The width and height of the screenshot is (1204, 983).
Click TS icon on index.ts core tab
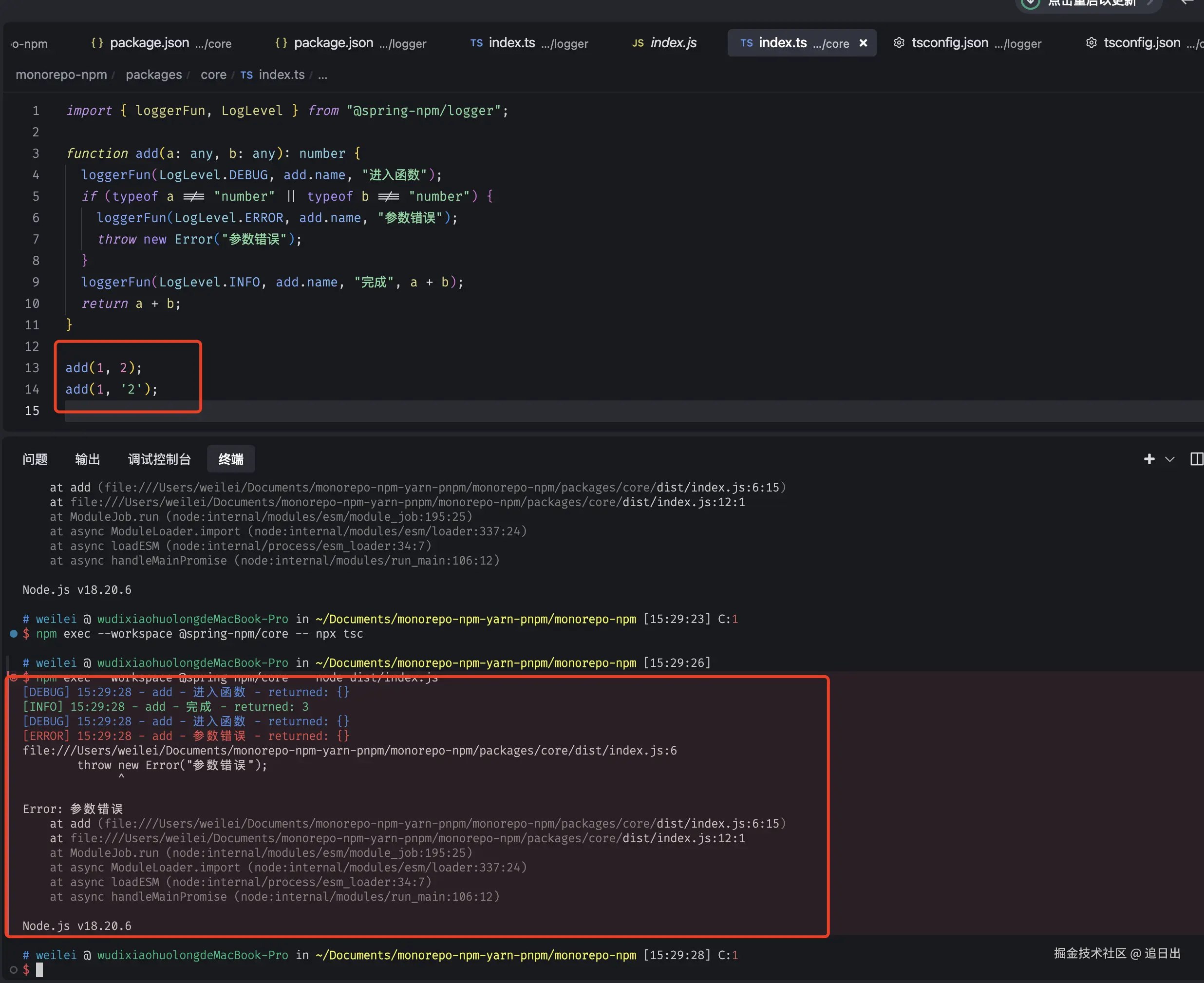[746, 43]
